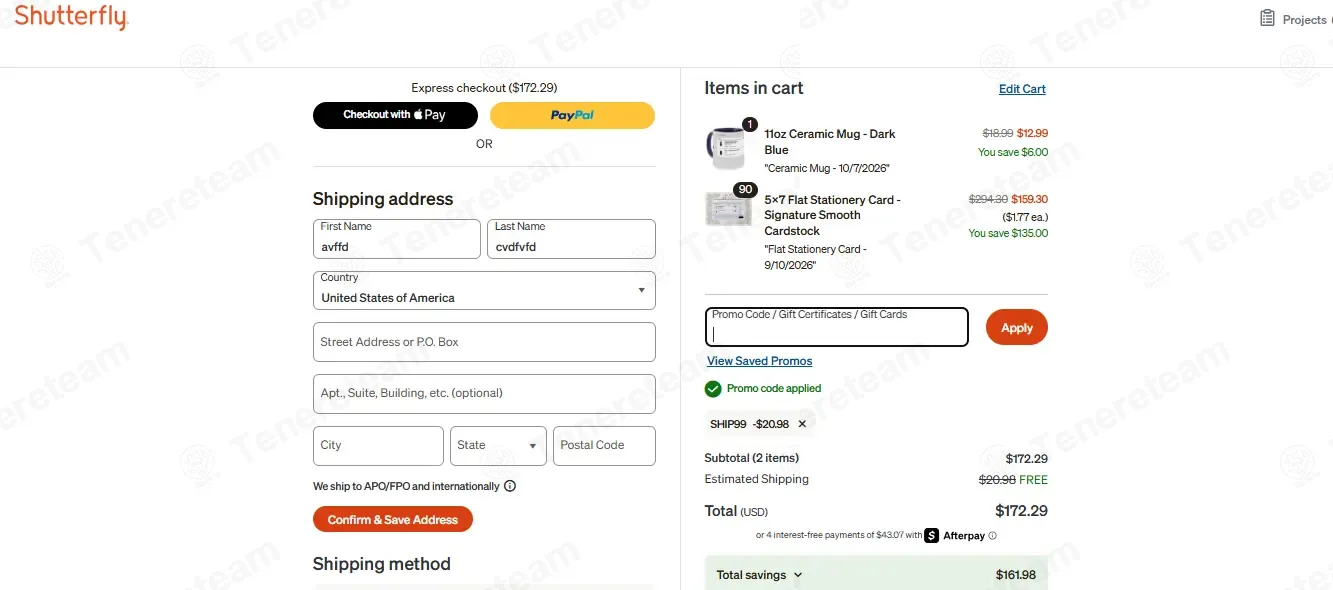The image size is (1333, 590).
Task: Click the APO/FPO shipping info icon
Action: point(510,486)
